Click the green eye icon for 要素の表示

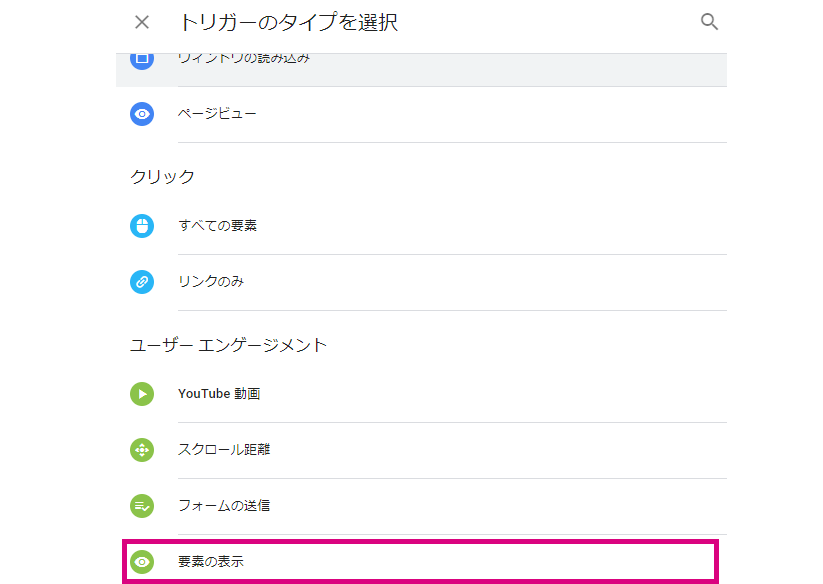tap(142, 562)
